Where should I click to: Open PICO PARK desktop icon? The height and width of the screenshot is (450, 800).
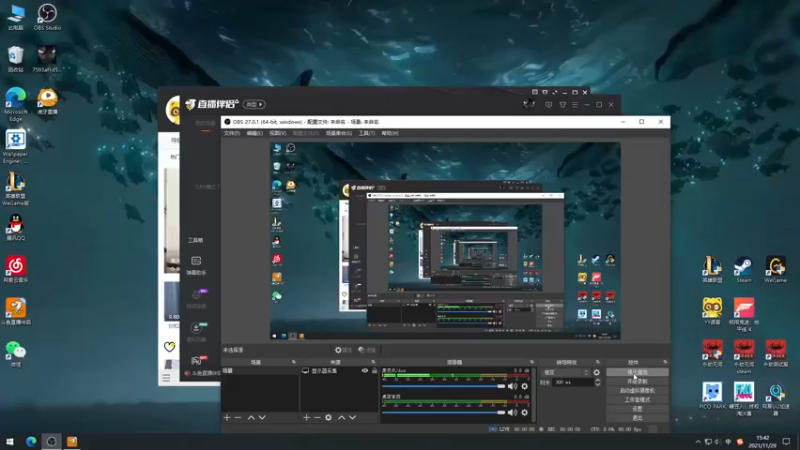pos(712,396)
